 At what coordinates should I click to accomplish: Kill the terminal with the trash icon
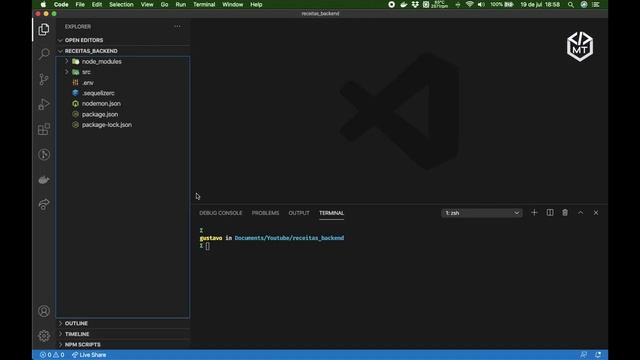(565, 213)
